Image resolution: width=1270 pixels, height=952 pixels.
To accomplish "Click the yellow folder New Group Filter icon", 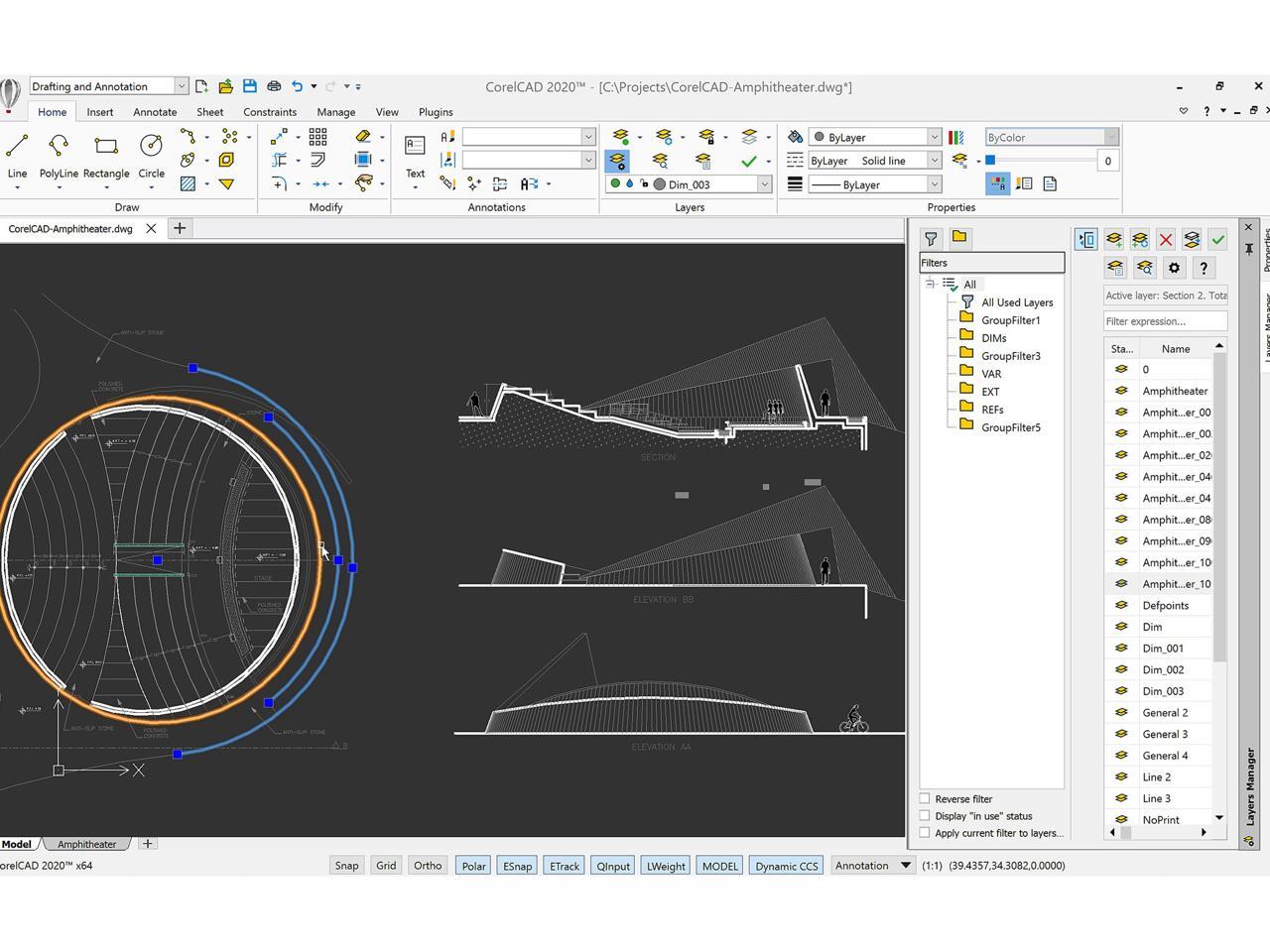I will (959, 237).
